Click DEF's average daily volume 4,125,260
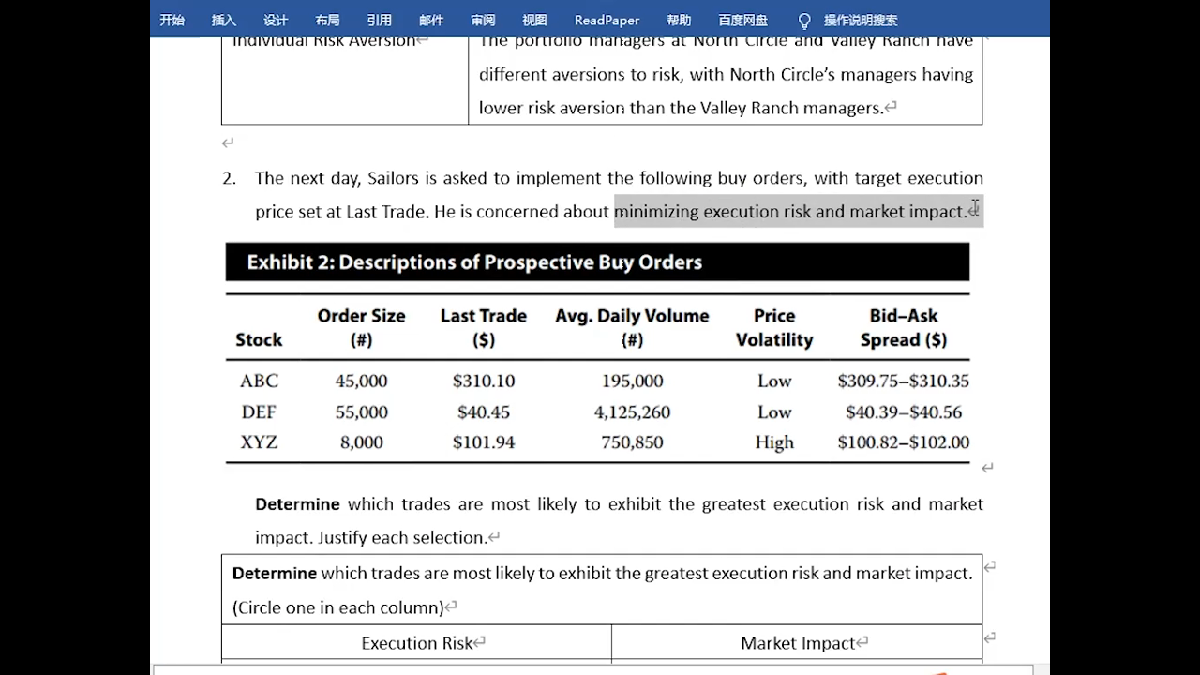 (x=632, y=412)
